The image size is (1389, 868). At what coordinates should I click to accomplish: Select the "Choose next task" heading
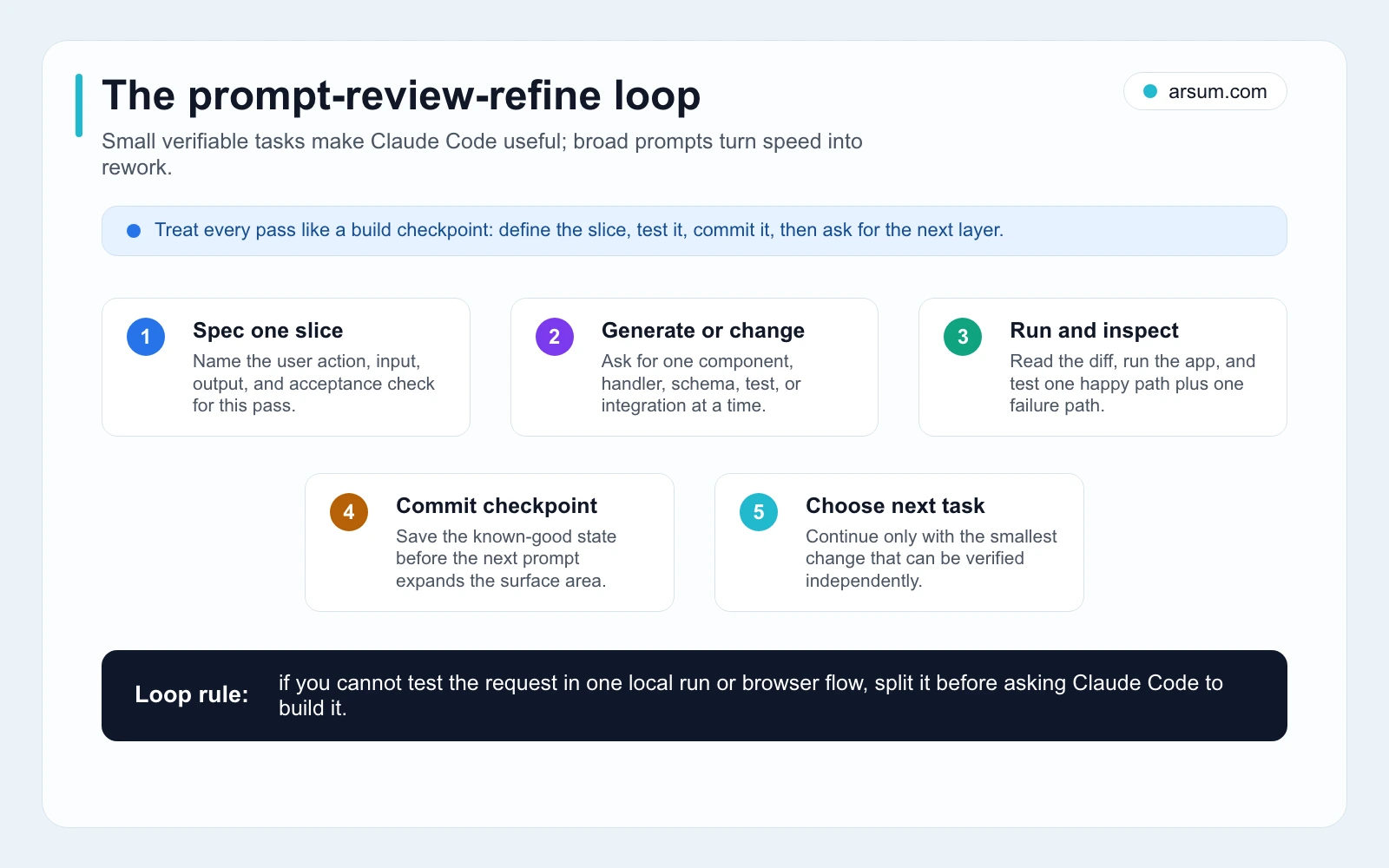pyautogui.click(x=895, y=506)
